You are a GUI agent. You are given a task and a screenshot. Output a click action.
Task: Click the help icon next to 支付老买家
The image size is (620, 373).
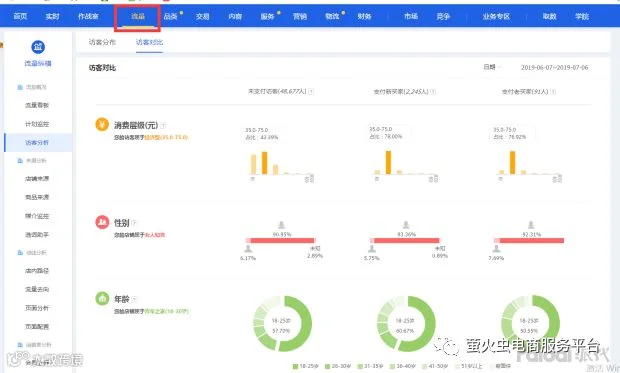point(553,92)
